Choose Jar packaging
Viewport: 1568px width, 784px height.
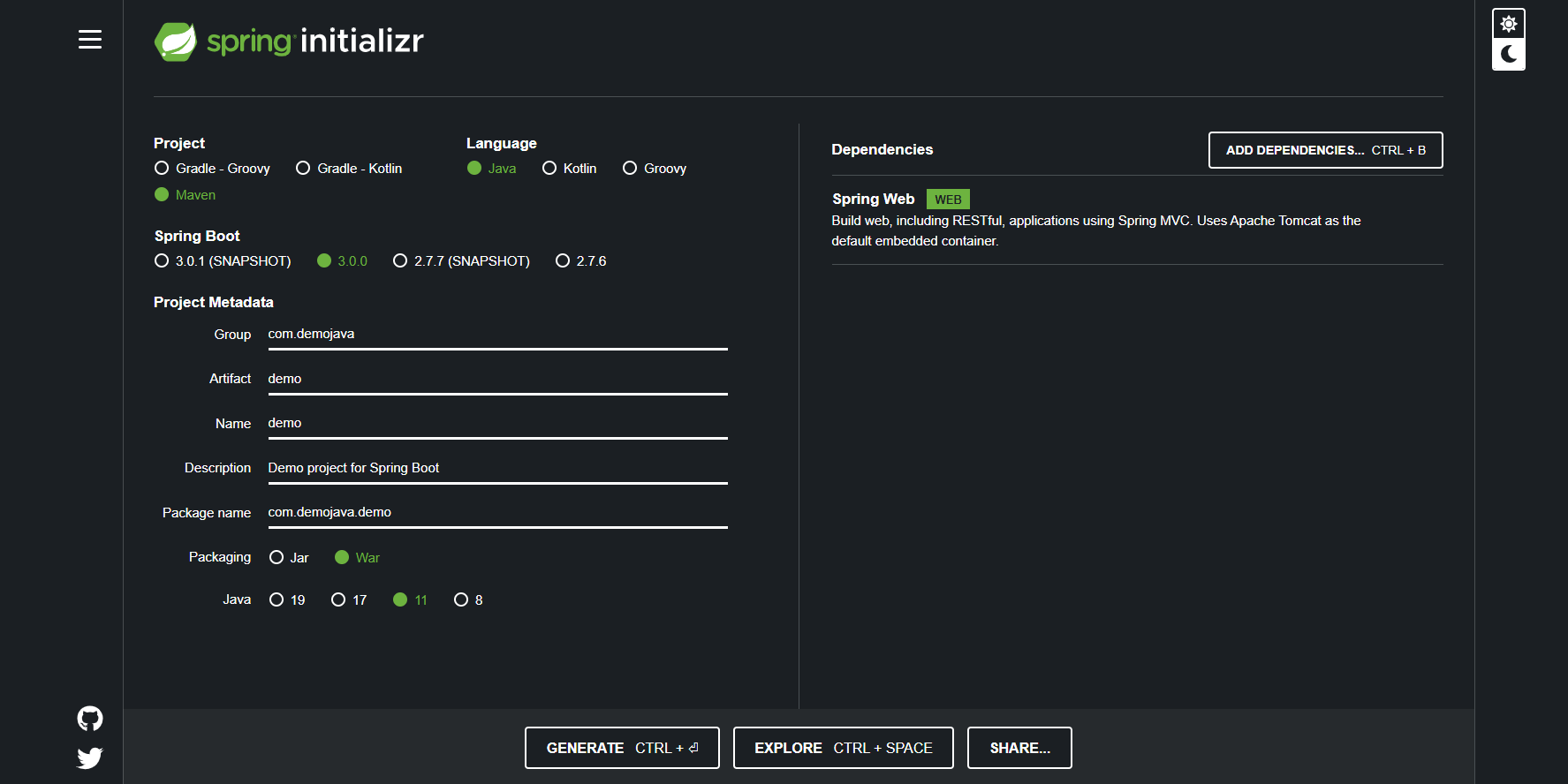coord(289,558)
